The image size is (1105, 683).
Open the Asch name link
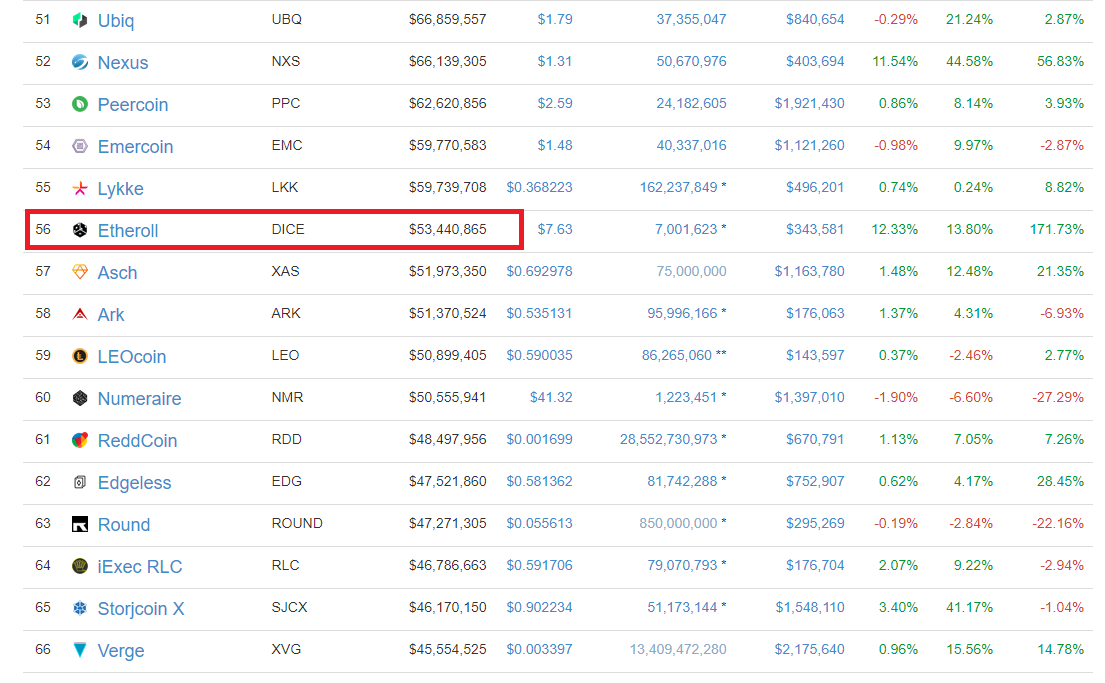(117, 273)
